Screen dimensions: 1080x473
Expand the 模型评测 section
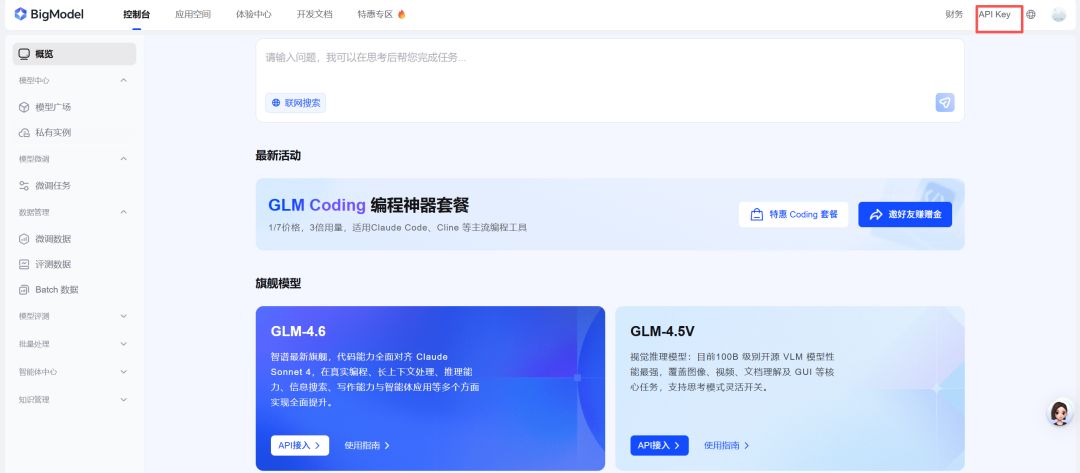124,316
